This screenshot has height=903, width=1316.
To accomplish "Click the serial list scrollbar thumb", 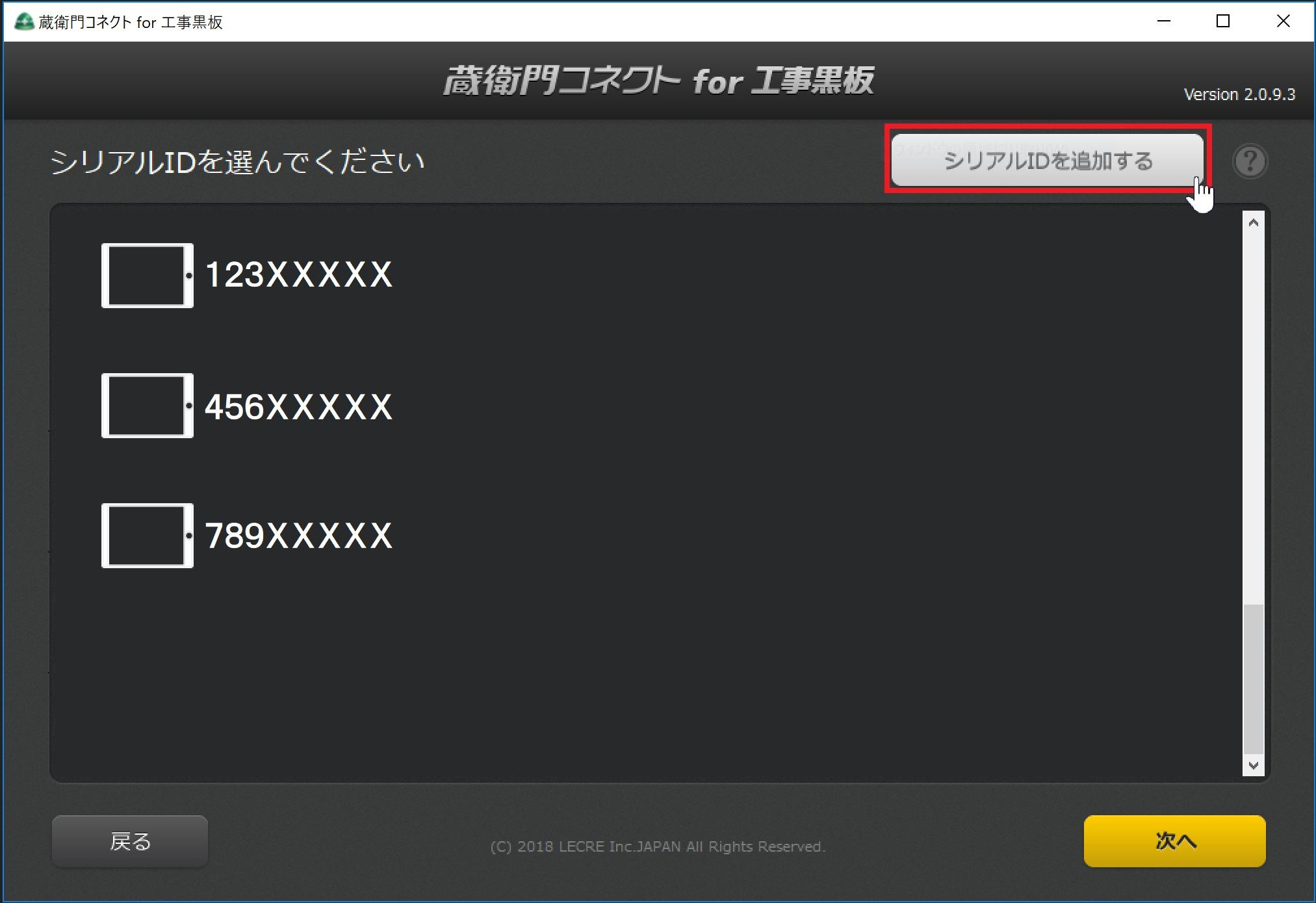I will [x=1254, y=679].
